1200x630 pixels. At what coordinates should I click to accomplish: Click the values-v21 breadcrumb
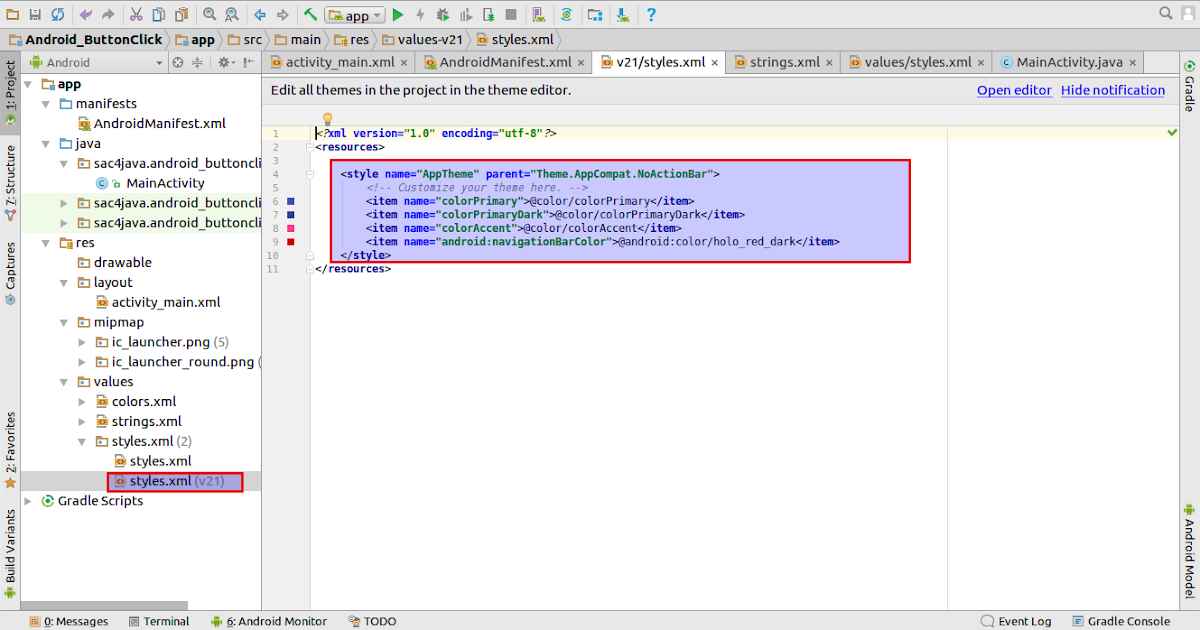point(422,40)
